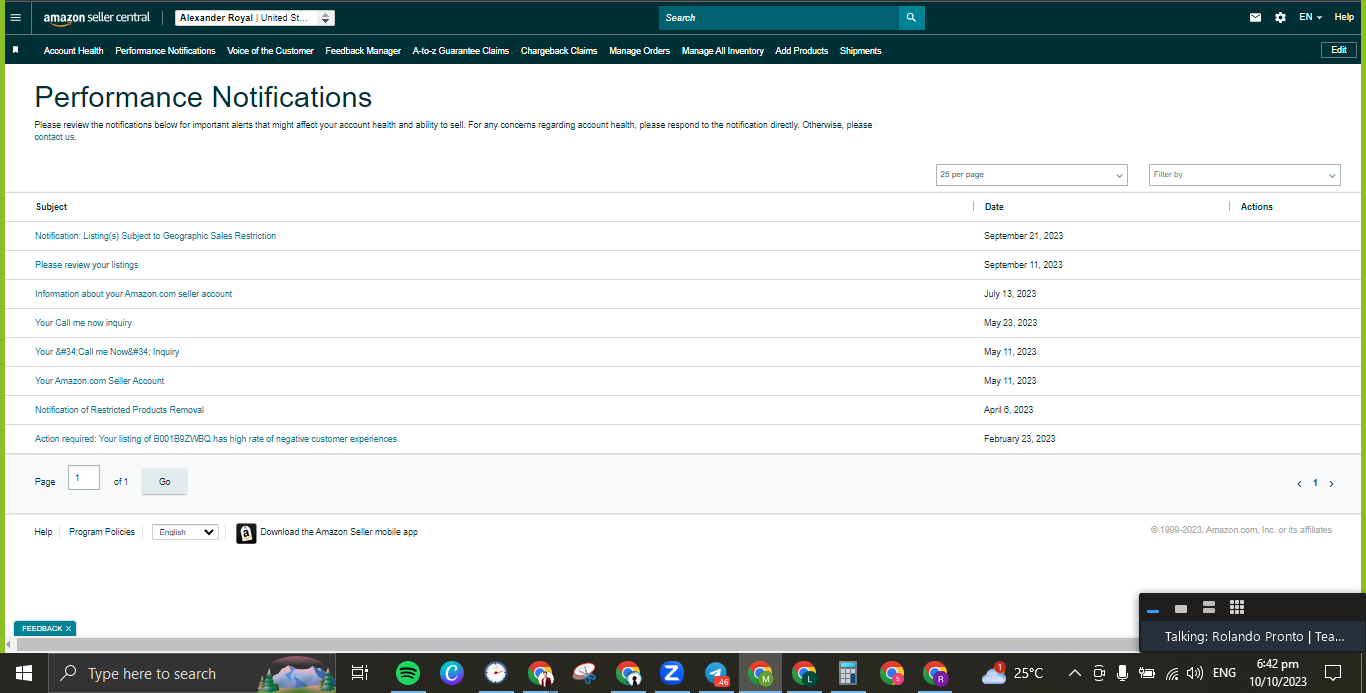This screenshot has height=693, width=1366.
Task: Open the 25 per page dropdown
Action: click(1032, 175)
